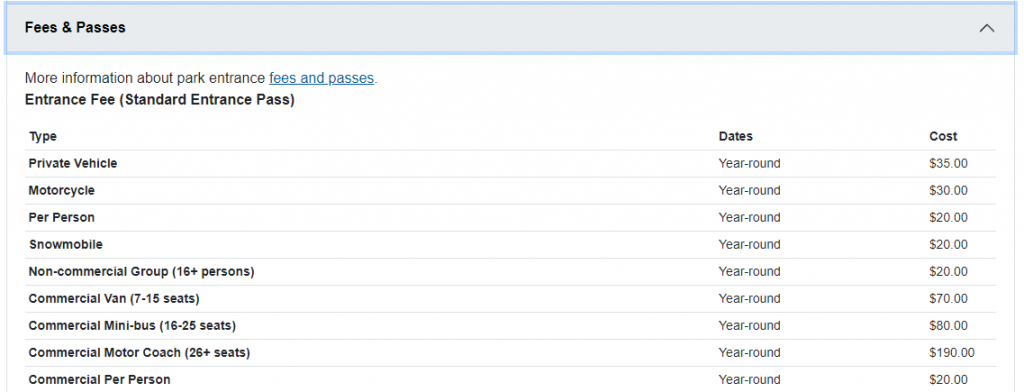This screenshot has height=392, width=1024.
Task: Click Commercial Van (7-15 seats) label
Action: (114, 299)
